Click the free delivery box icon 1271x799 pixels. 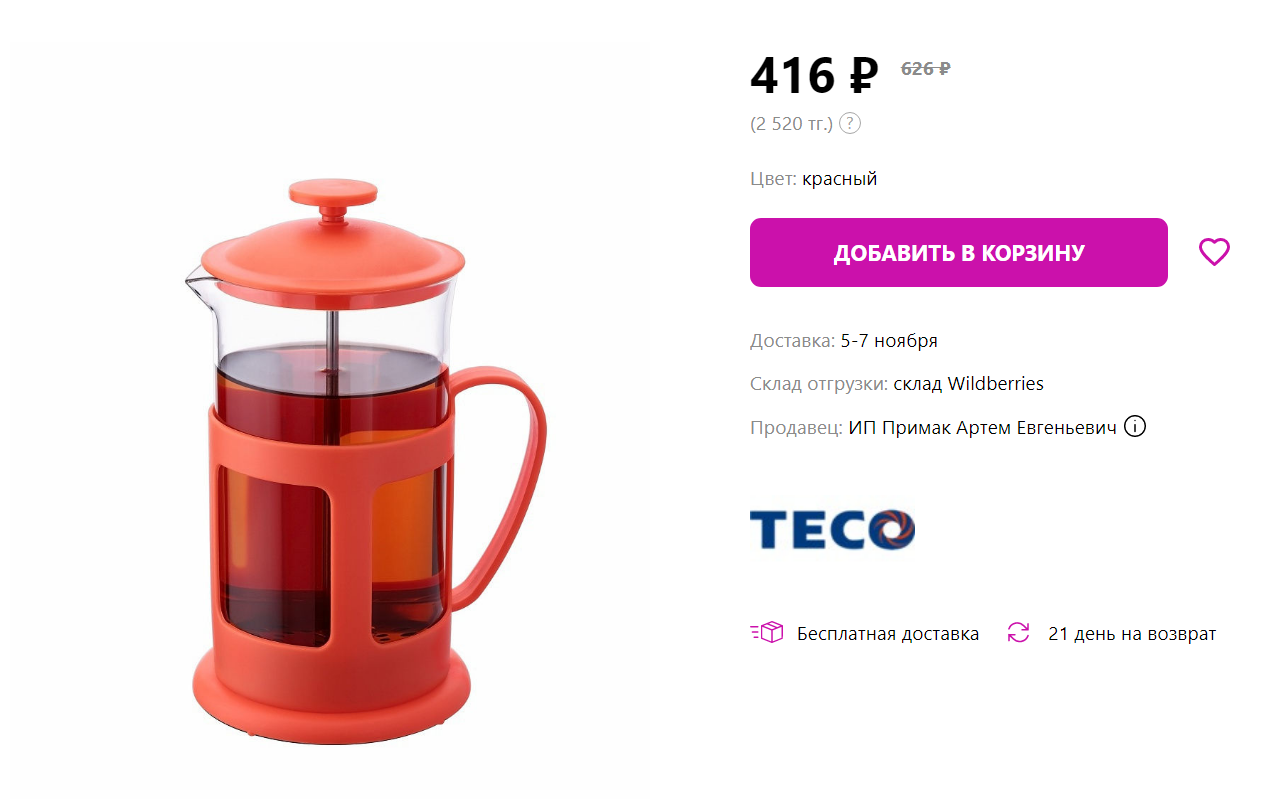coord(767,633)
